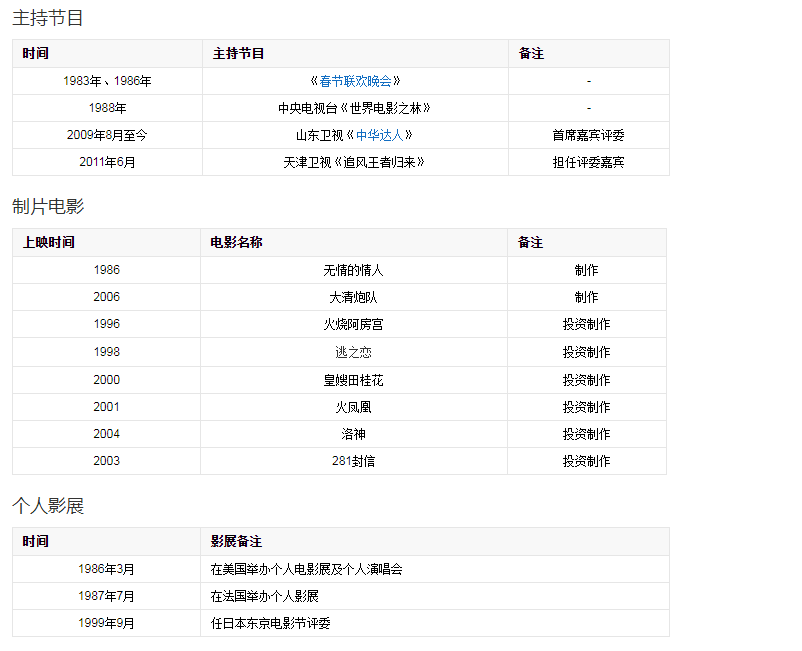Click the 在法国举办个人影展 entry
This screenshot has height=651, width=802.
point(264,596)
